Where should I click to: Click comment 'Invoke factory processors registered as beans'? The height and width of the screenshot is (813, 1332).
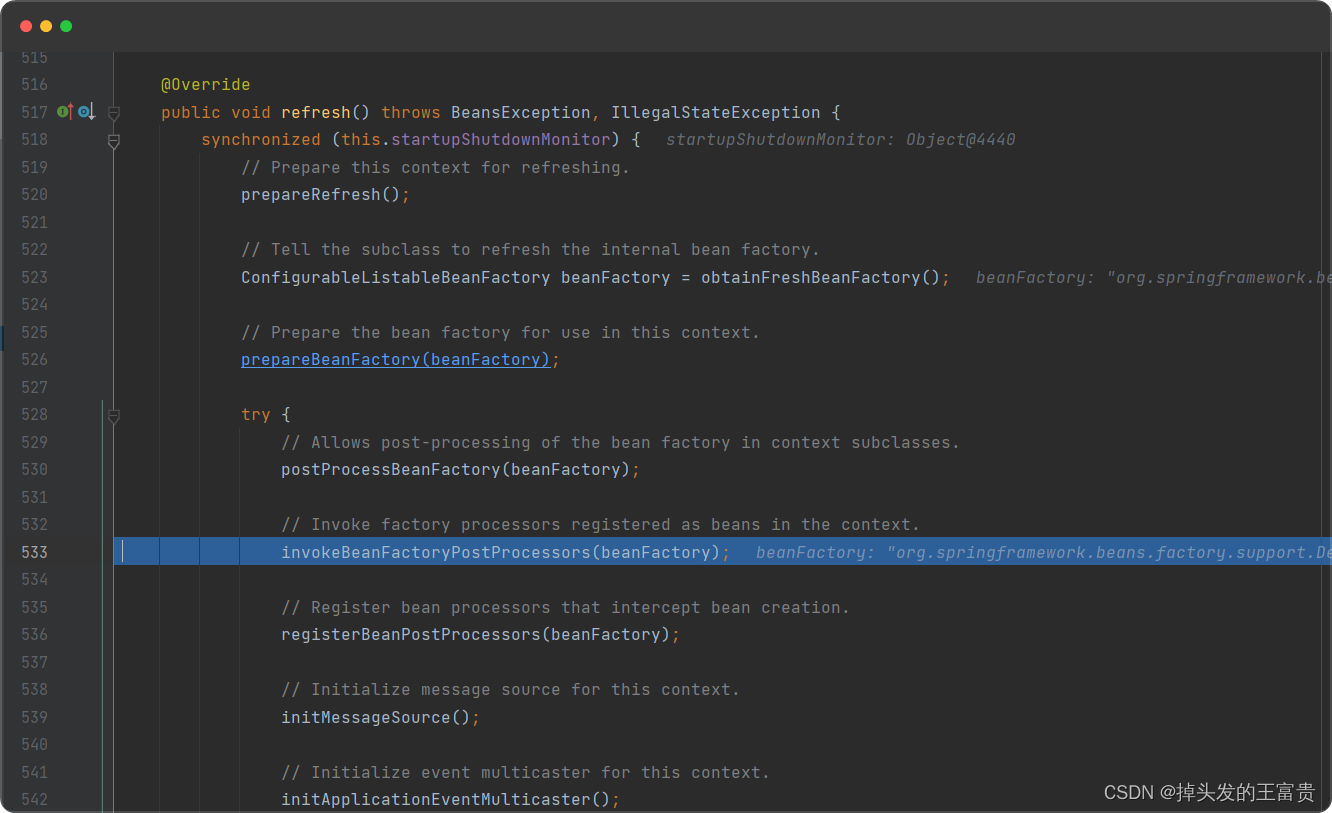coord(601,525)
